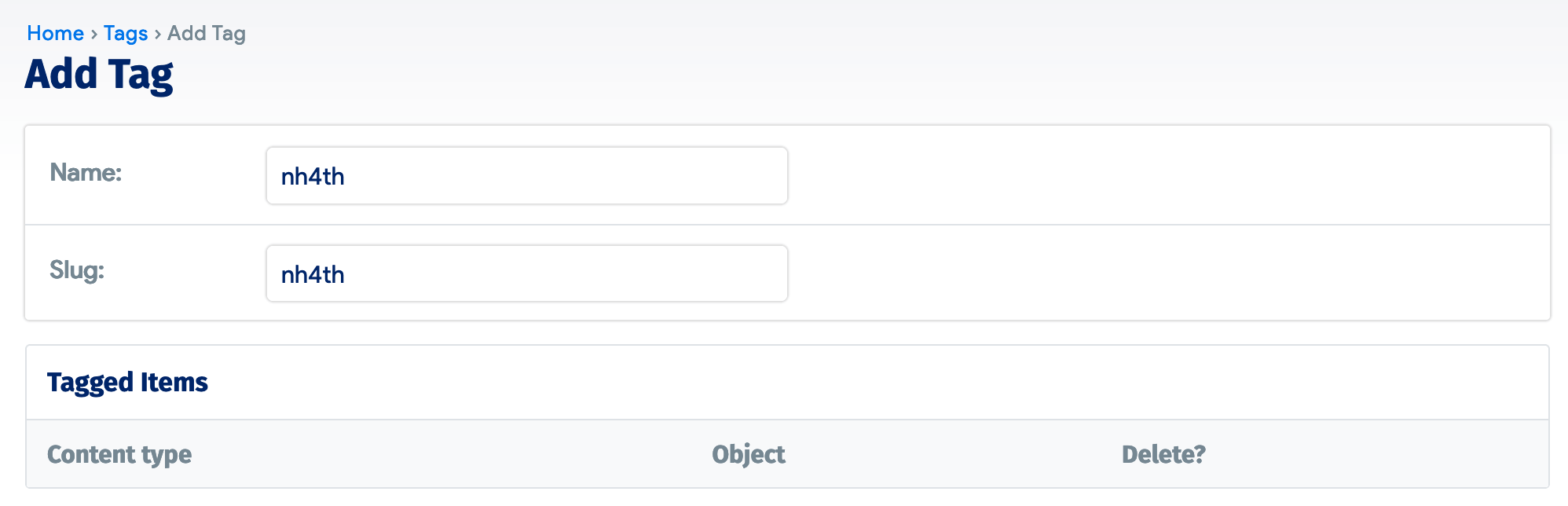
Task: Click the Delete? column header
Action: (x=1163, y=454)
